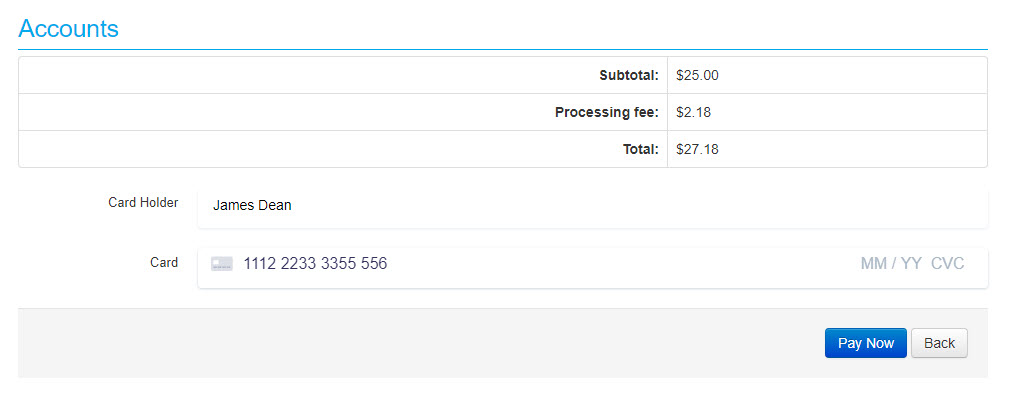Click the $2.18 processing fee value
This screenshot has width=1012, height=393.
[x=693, y=112]
